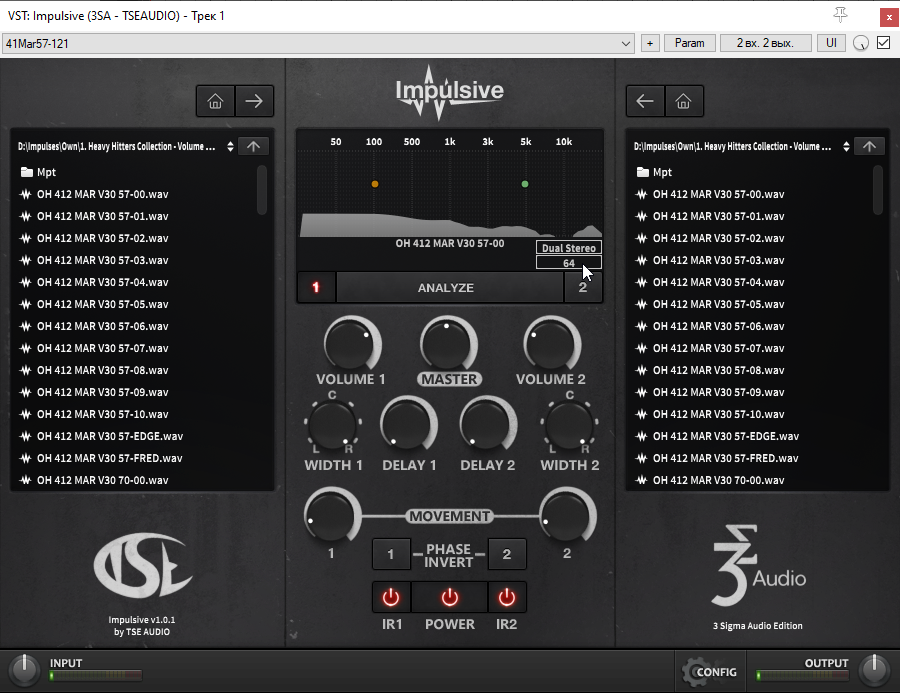This screenshot has width=900, height=693.
Task: Adjust the DELAY 1 knob
Action: 408,425
